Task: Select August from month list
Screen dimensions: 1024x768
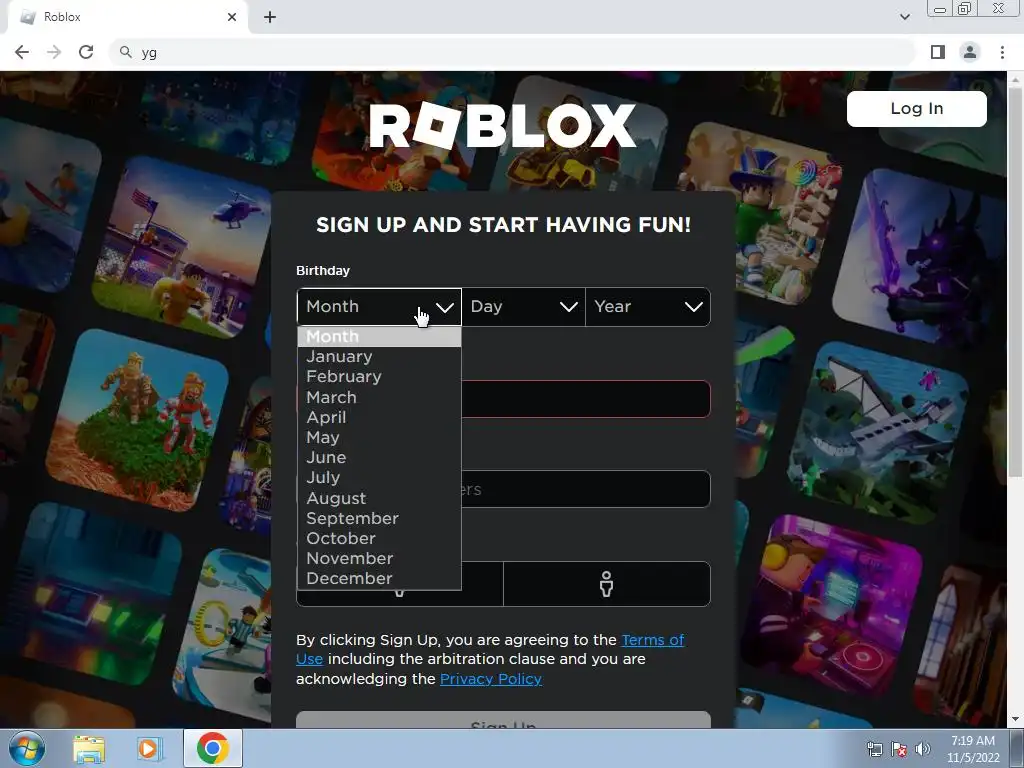Action: pos(379,498)
